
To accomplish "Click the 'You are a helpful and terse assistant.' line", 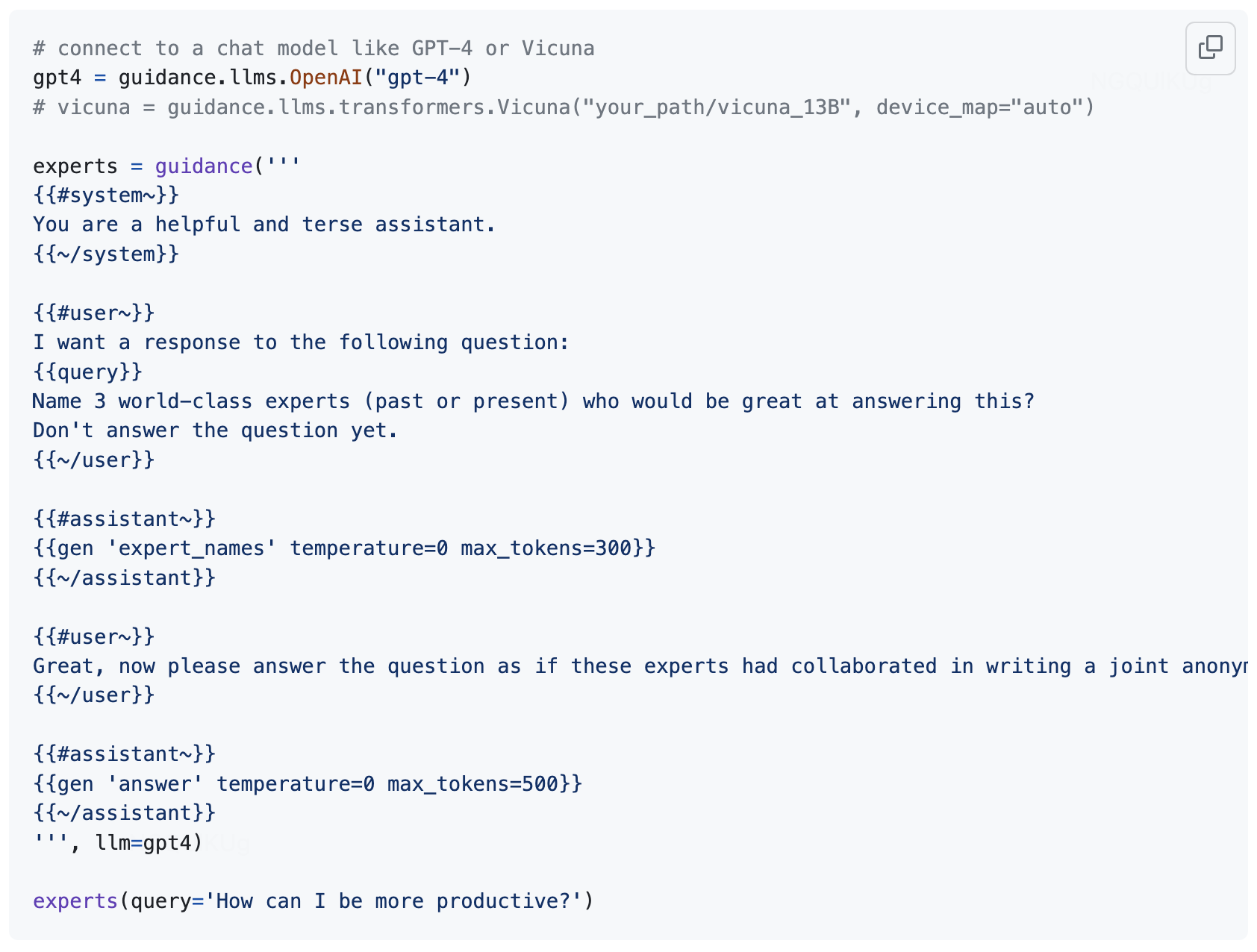I will pyautogui.click(x=264, y=225).
